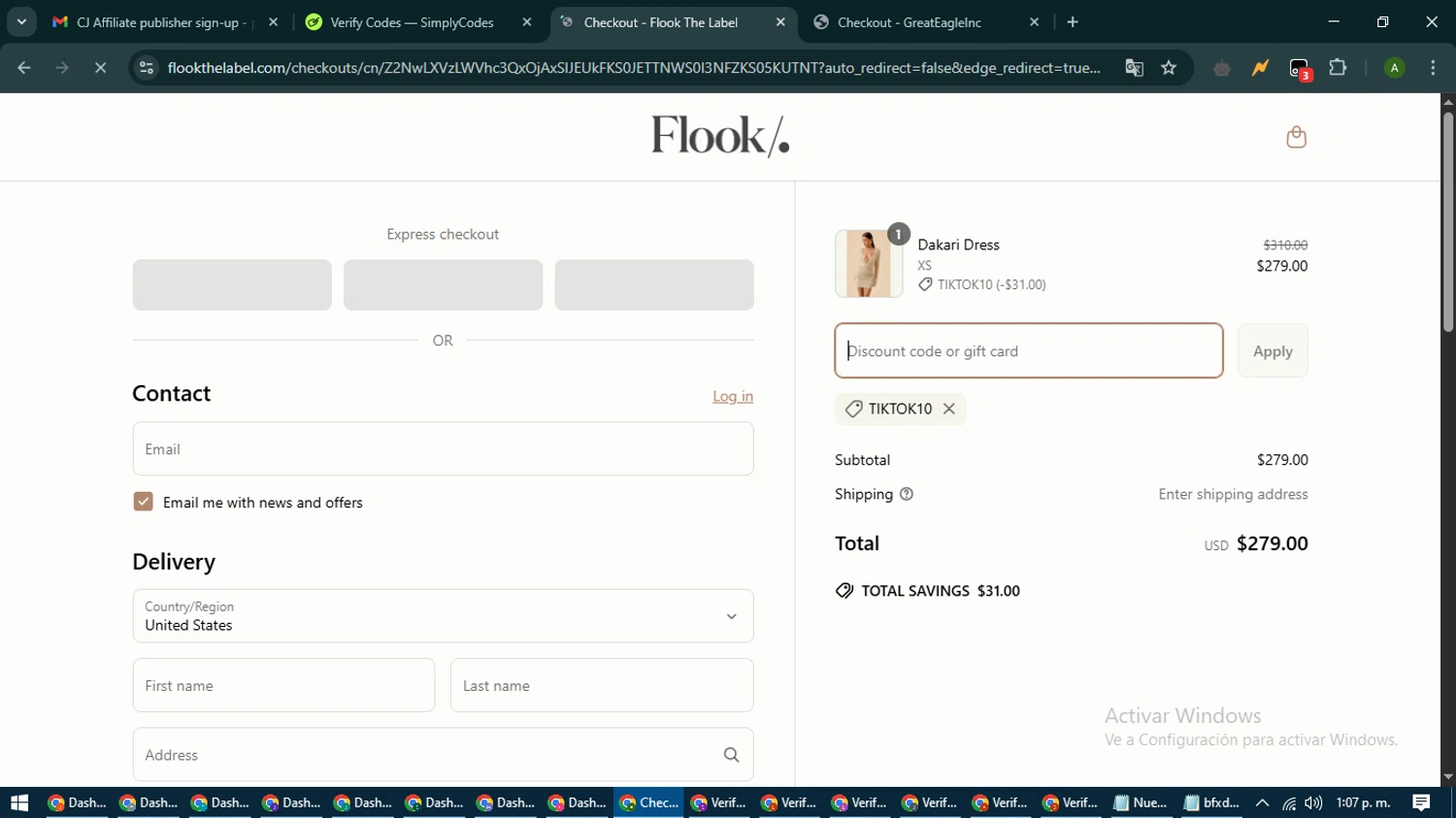Click the shipping help question mark icon
Image resolution: width=1456 pixels, height=818 pixels.
(907, 494)
